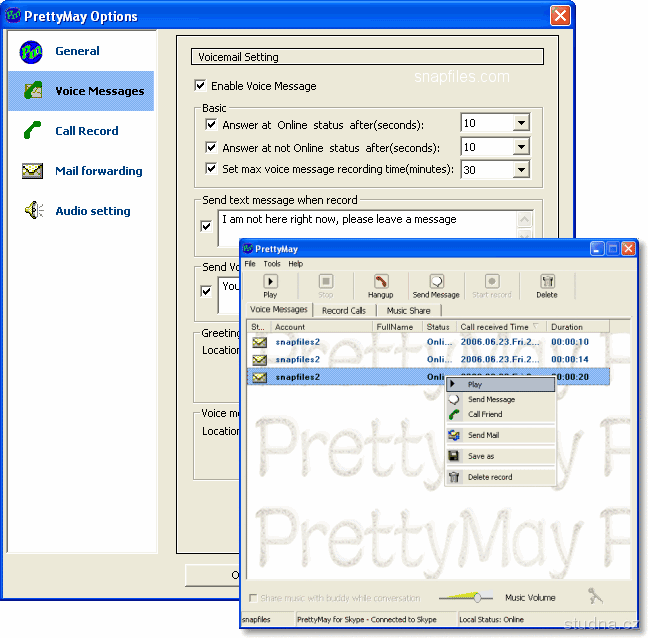Click the microphone icon near Music Volume
The image size is (648, 638).
[x=595, y=596]
